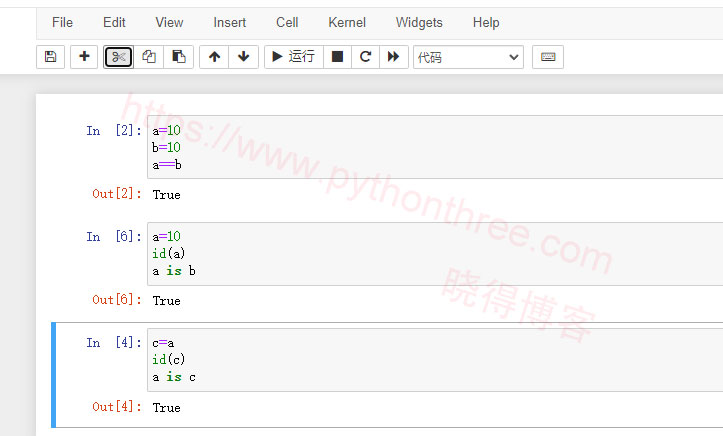The width and height of the screenshot is (723, 436).
Task: Click the 'a is b' code line
Action: (174, 271)
